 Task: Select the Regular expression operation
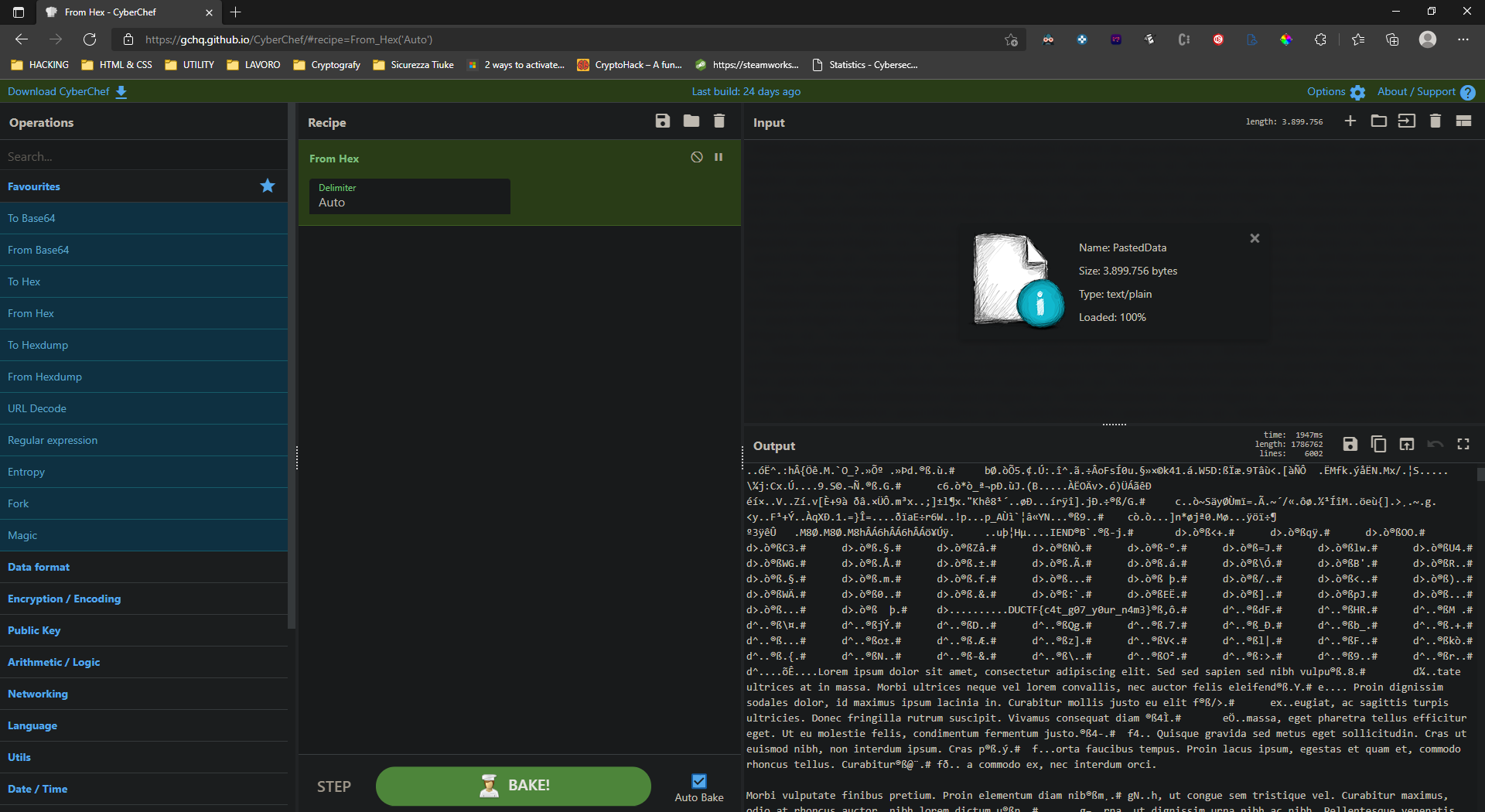(144, 440)
